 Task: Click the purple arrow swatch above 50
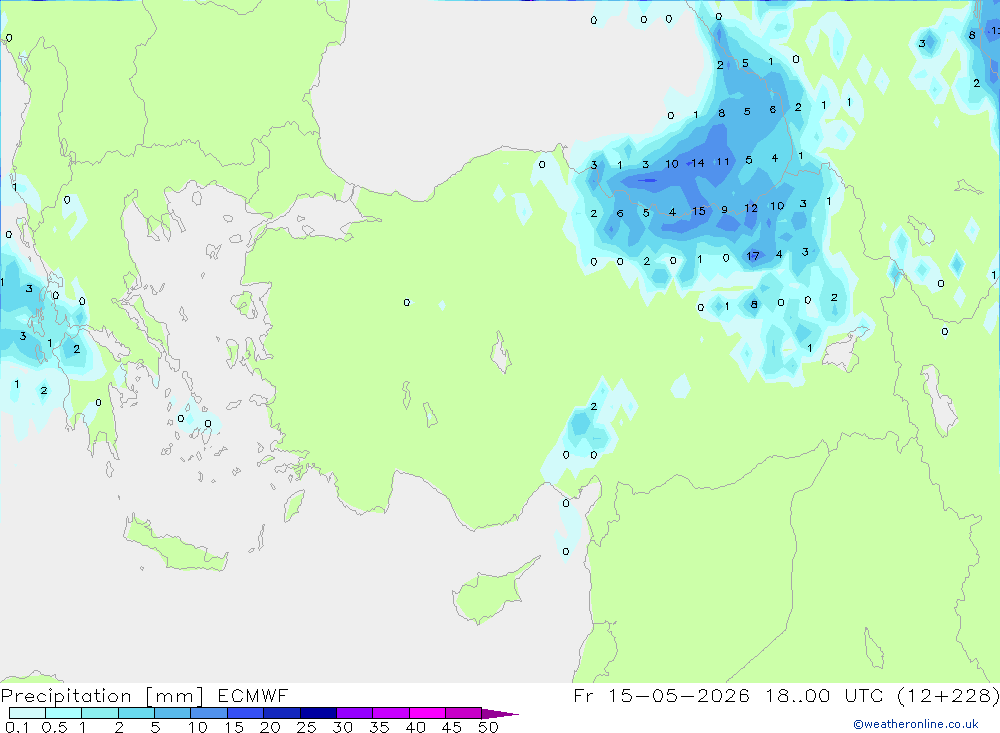pos(499,713)
